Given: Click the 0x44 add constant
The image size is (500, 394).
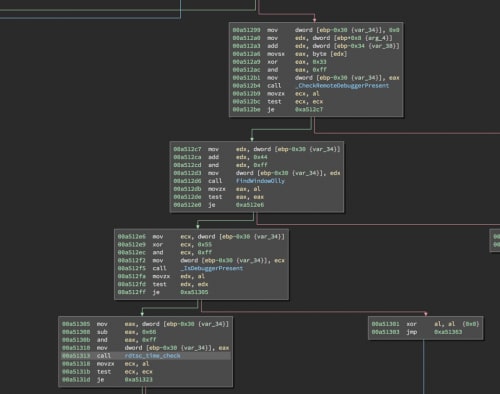Looking at the screenshot, I should [x=261, y=157].
